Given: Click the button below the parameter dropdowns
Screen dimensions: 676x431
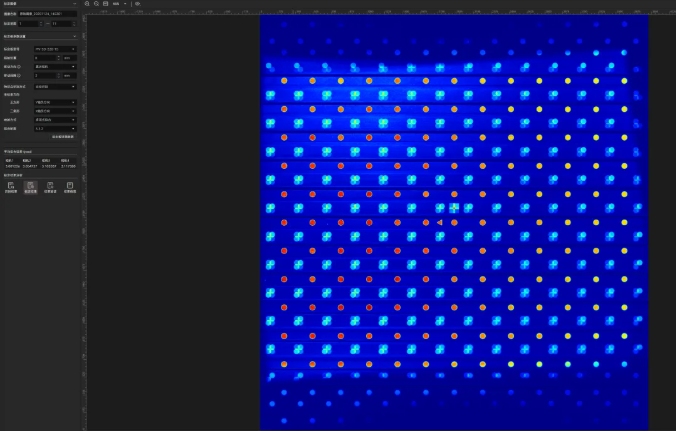Looking at the screenshot, I should tap(62, 137).
